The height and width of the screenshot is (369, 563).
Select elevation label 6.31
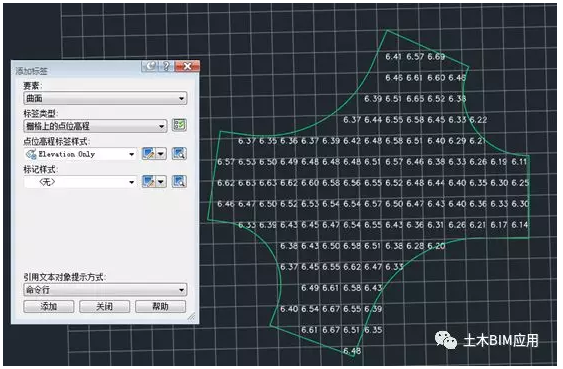coord(436,225)
